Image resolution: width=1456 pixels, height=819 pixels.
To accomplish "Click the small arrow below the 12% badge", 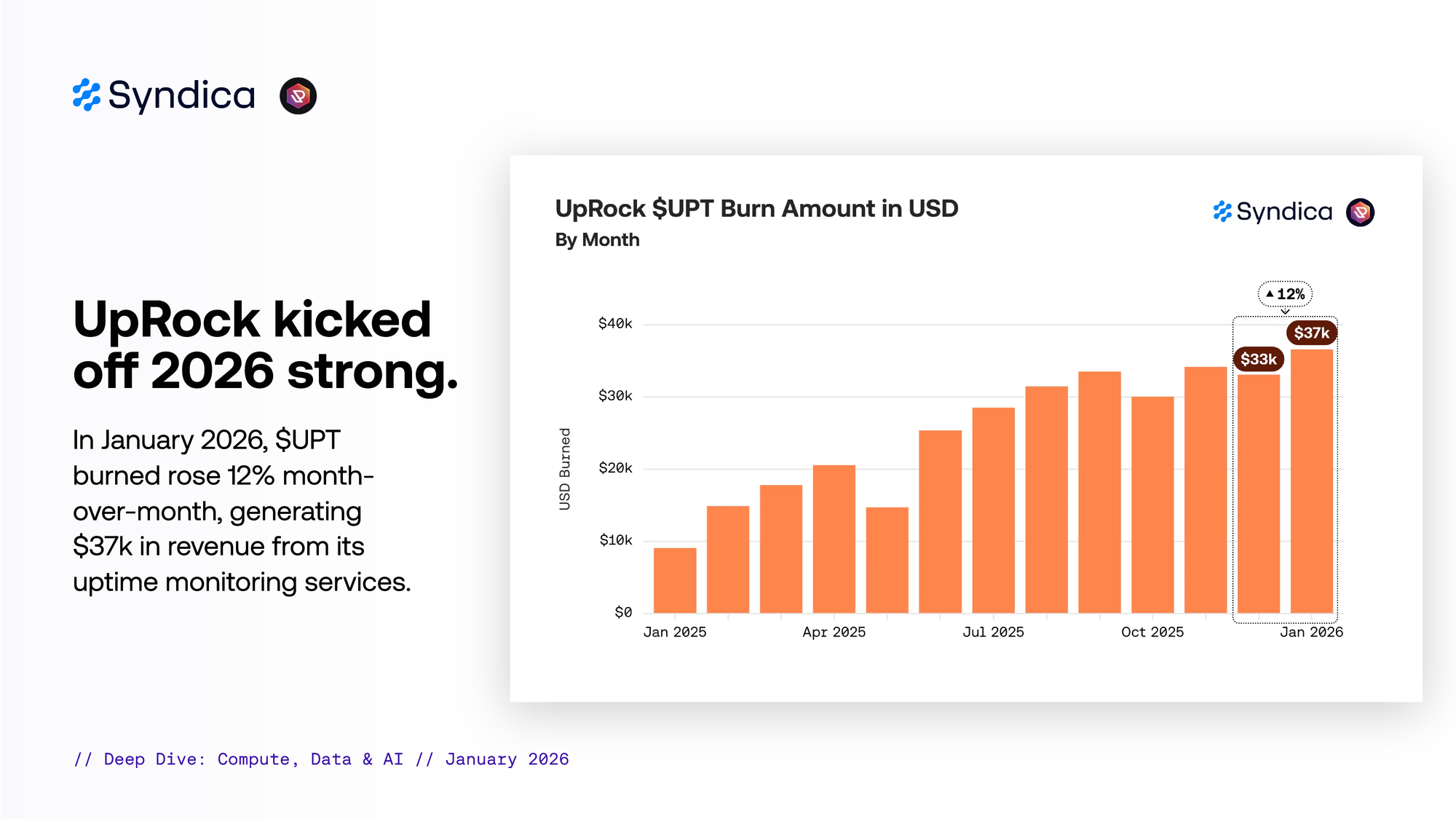I will pyautogui.click(x=1285, y=312).
